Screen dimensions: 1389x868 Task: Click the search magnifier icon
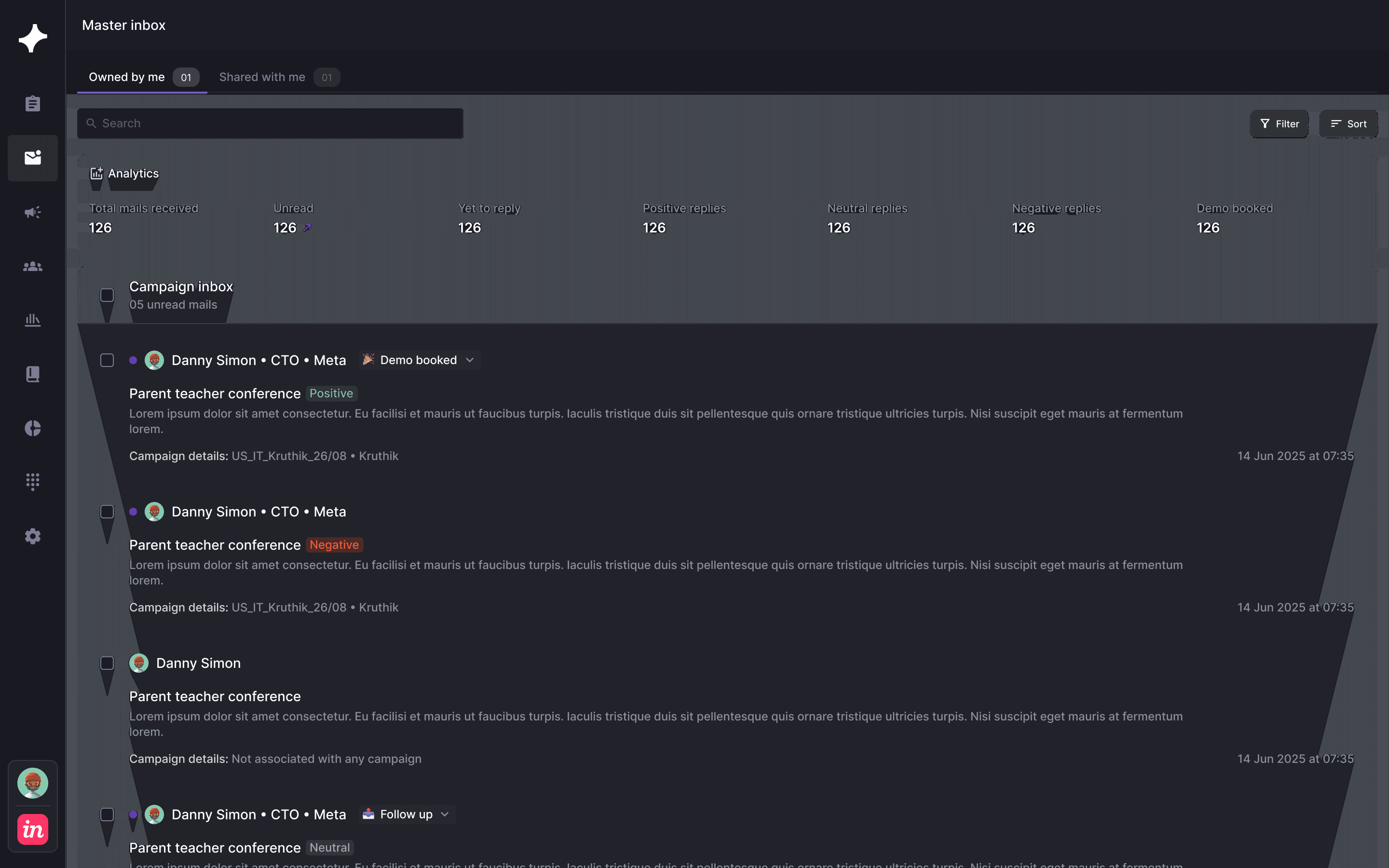coord(91,123)
